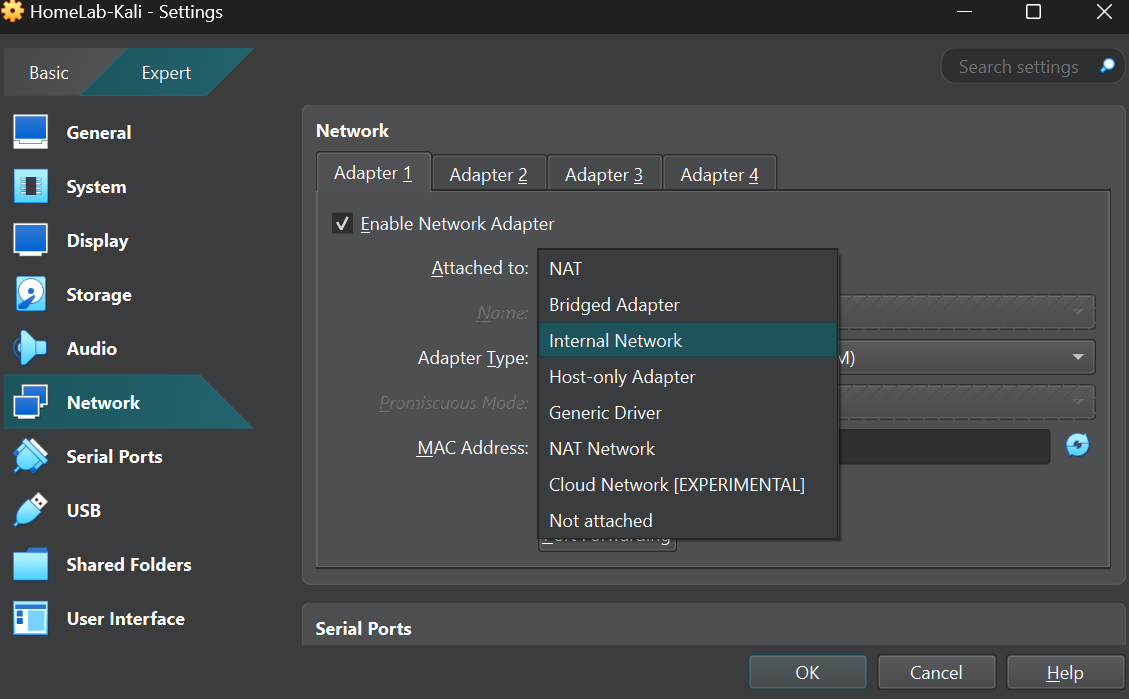
Task: Regenerate the MAC Address with refresh icon
Action: pos(1077,444)
